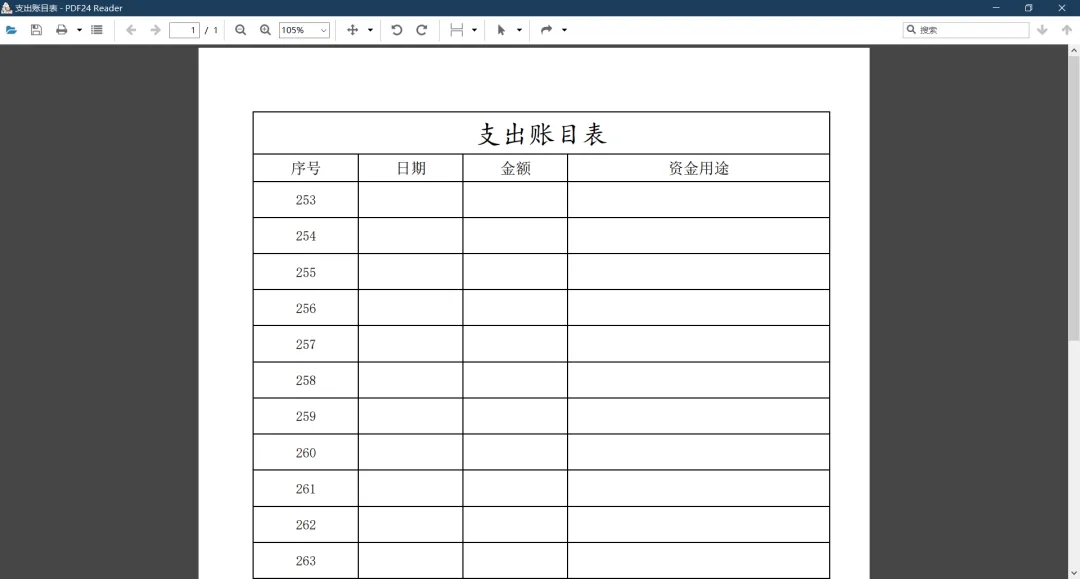The height and width of the screenshot is (579, 1080).
Task: Click row number 262
Action: 306,525
